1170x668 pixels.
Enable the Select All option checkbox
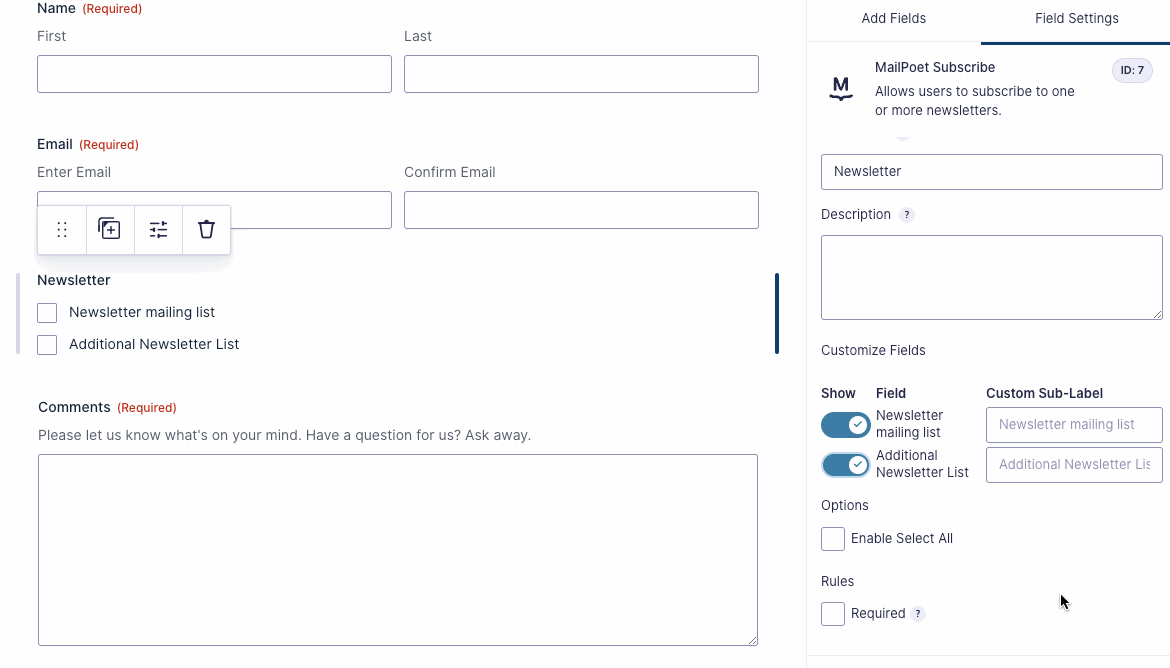833,539
